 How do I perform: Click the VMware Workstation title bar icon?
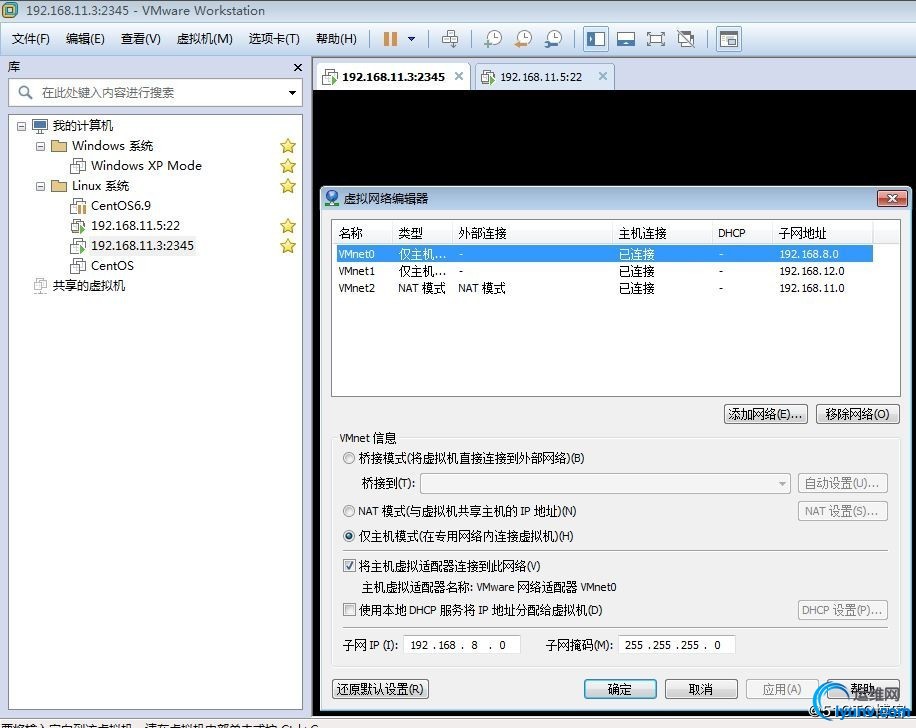[x=11, y=10]
